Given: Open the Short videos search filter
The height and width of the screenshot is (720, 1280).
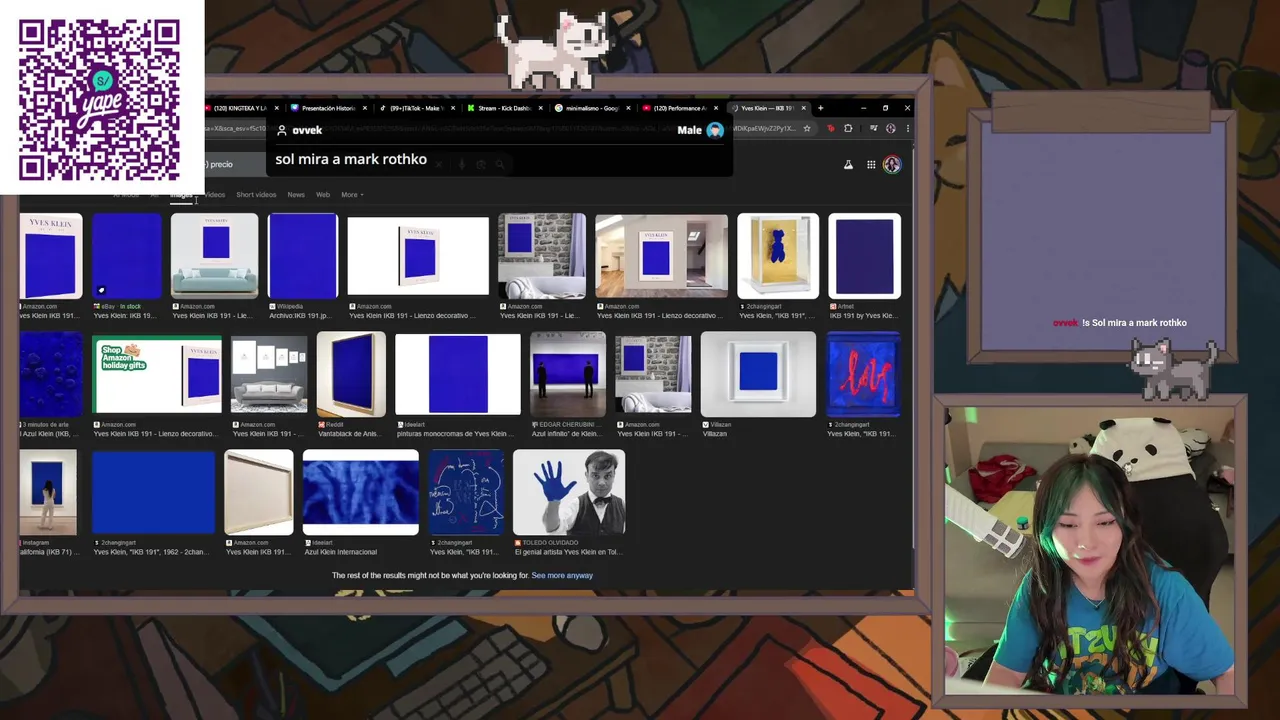Looking at the screenshot, I should (x=256, y=195).
